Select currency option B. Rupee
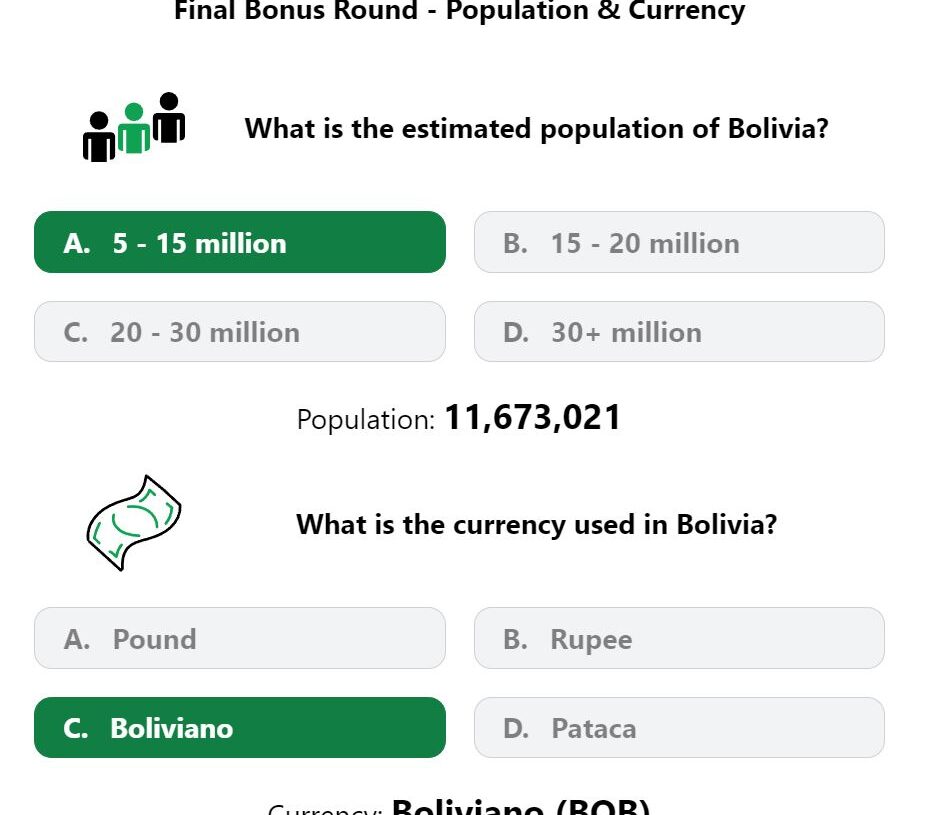The width and height of the screenshot is (927, 815). click(x=679, y=638)
